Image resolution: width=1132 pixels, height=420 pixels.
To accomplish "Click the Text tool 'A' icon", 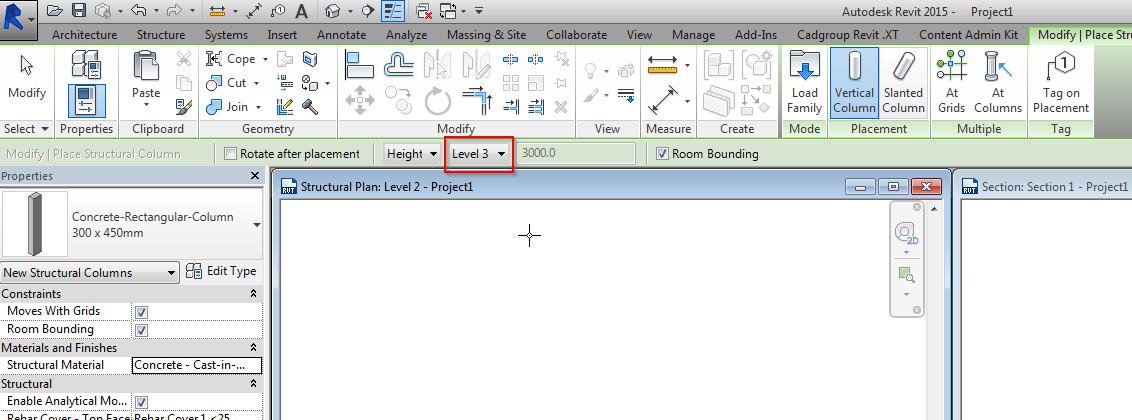I will [302, 11].
